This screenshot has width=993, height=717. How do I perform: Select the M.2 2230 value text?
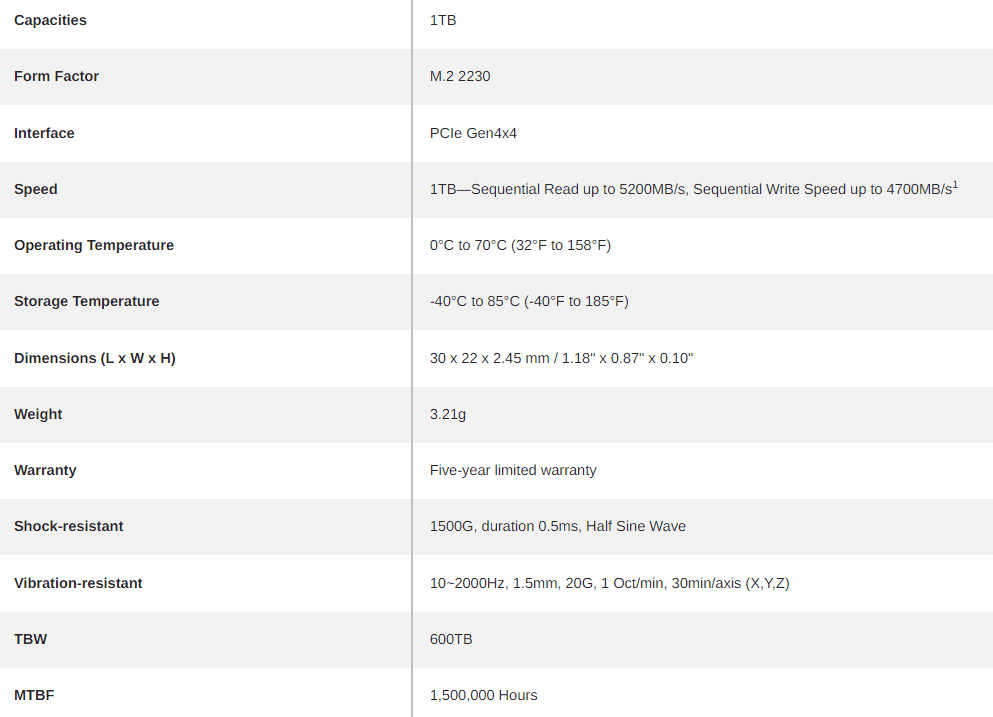460,76
